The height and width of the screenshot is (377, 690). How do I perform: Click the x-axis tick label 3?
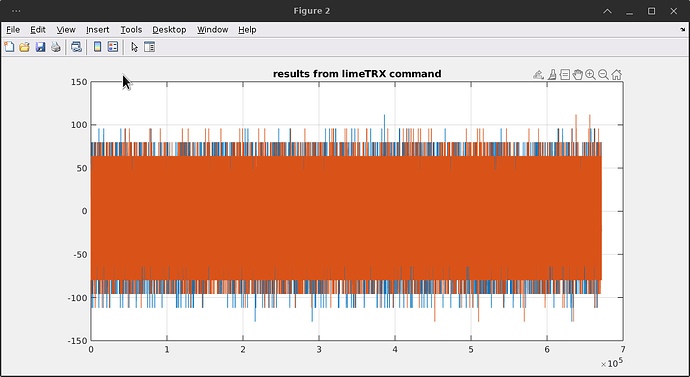(x=319, y=350)
